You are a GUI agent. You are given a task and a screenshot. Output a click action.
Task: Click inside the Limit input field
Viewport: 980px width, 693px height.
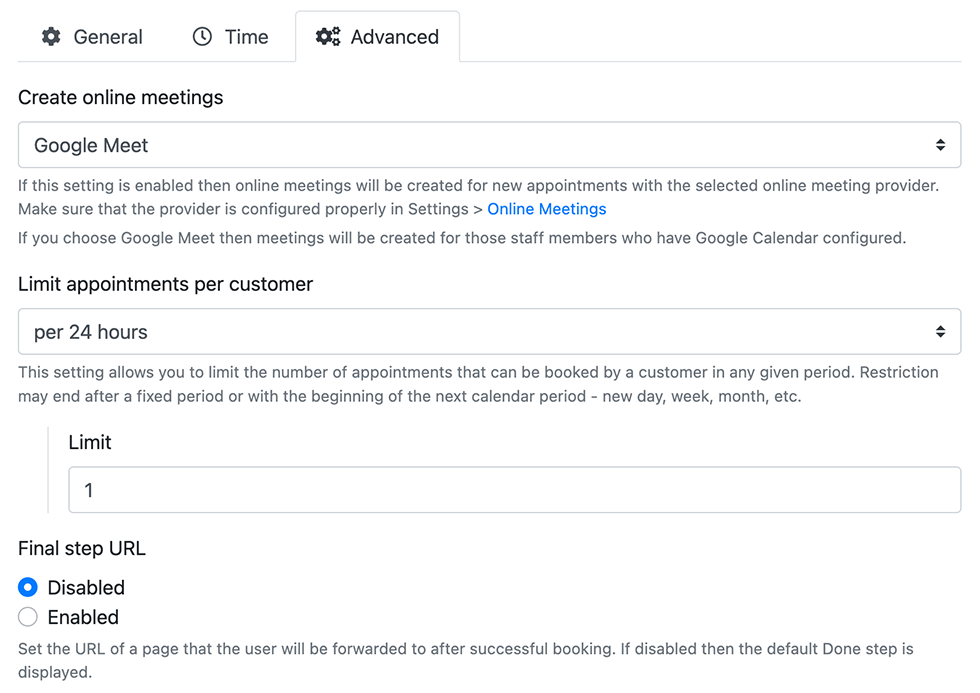400,490
